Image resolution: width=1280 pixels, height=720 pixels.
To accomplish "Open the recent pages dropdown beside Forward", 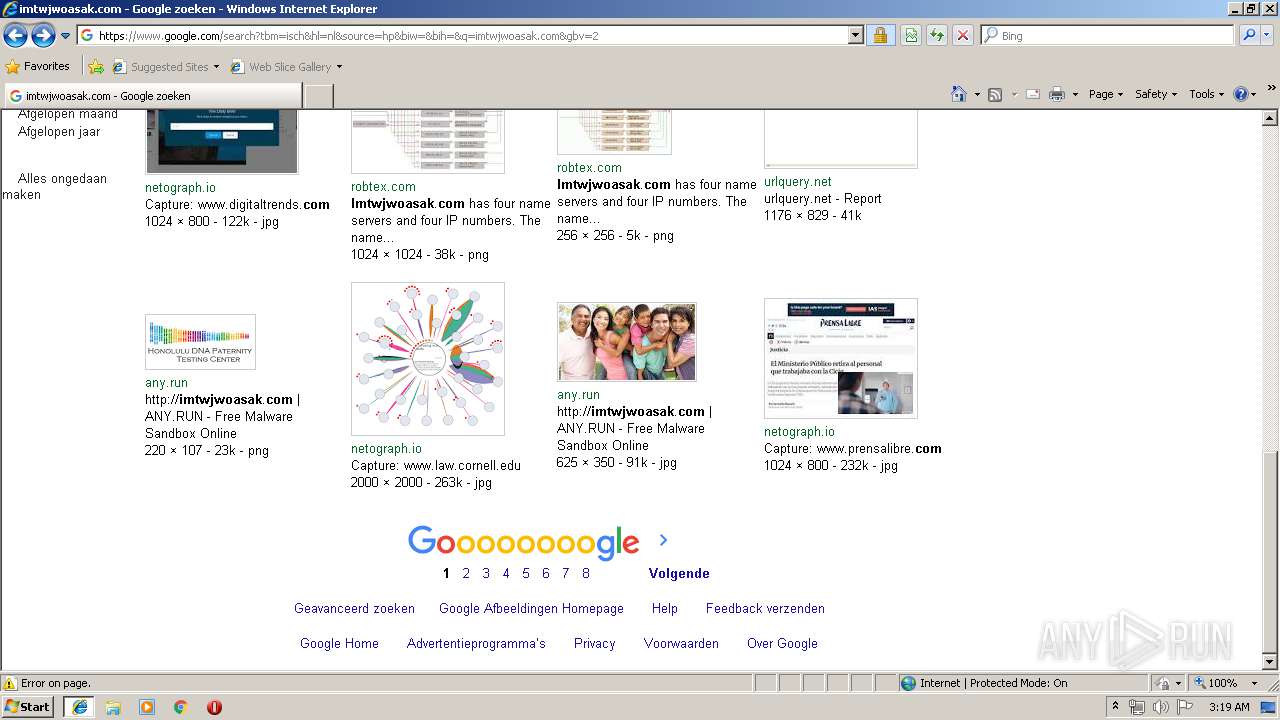I will tap(65, 36).
